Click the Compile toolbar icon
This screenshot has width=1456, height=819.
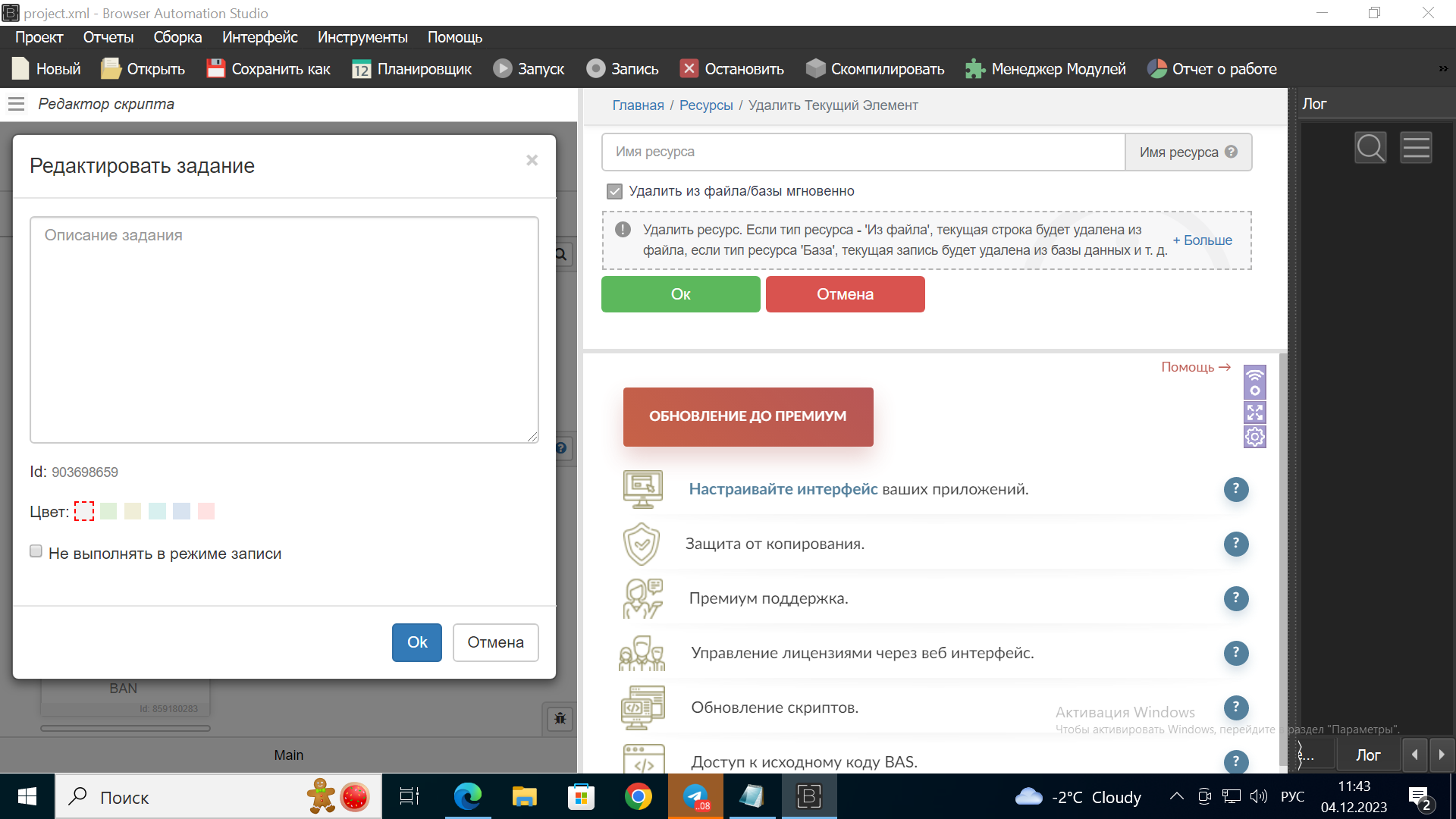coord(815,69)
